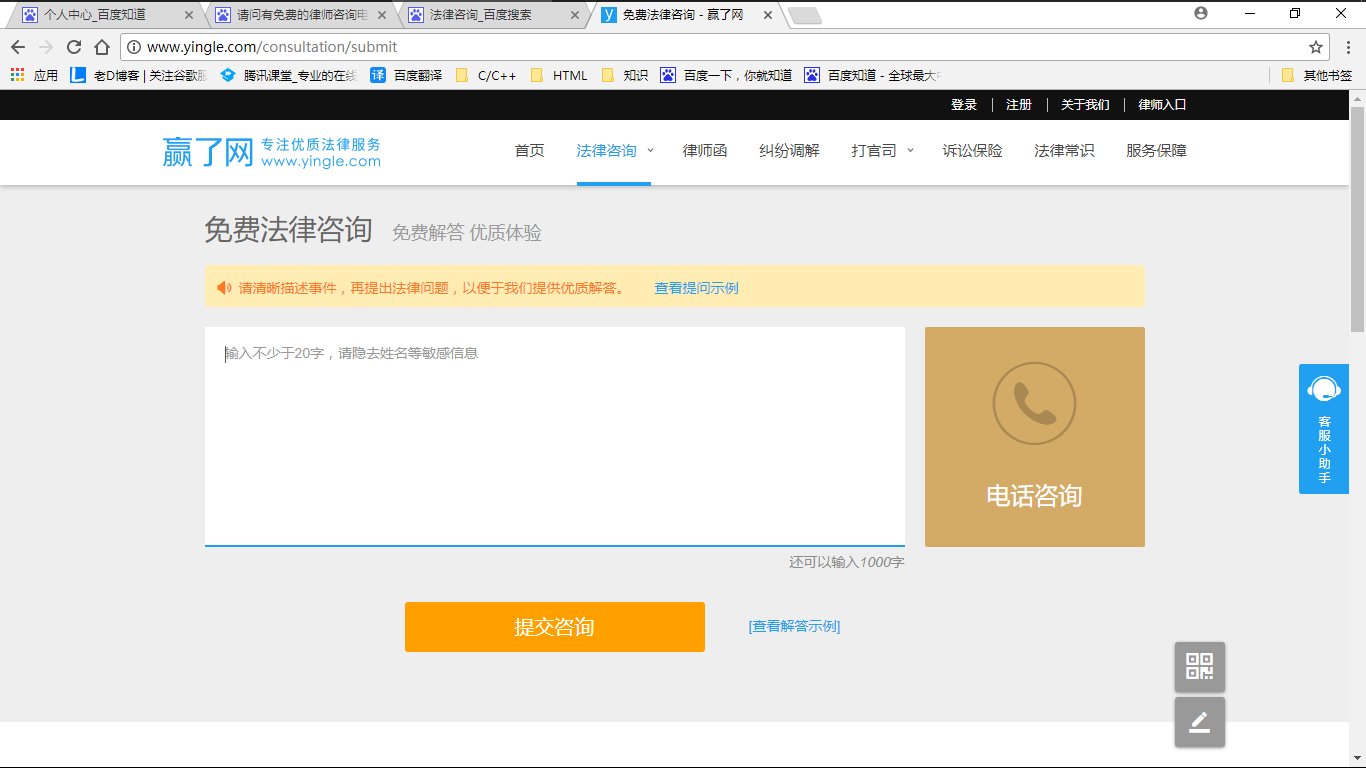Click the back navigation arrow
This screenshot has height=768, width=1366.
tap(18, 46)
